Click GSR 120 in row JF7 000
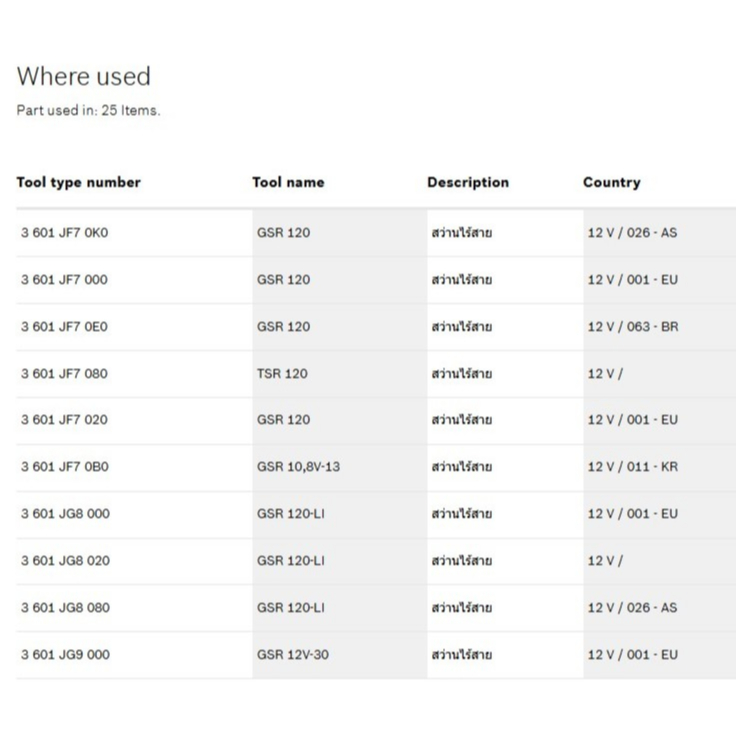 pos(283,280)
